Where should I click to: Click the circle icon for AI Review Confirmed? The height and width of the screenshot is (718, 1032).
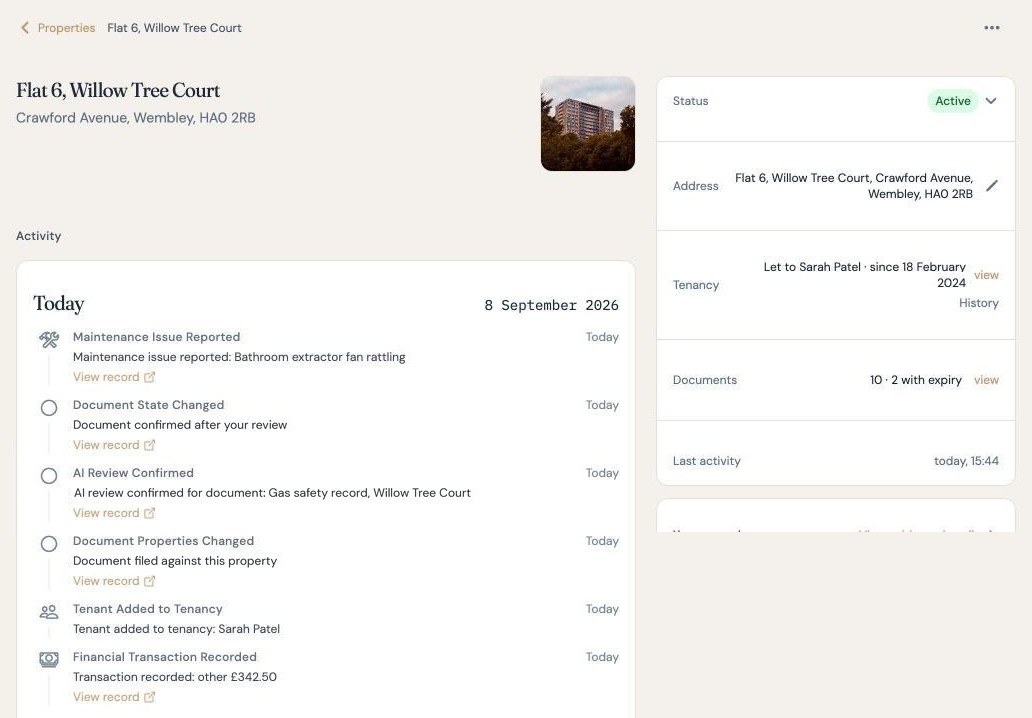pyautogui.click(x=49, y=476)
